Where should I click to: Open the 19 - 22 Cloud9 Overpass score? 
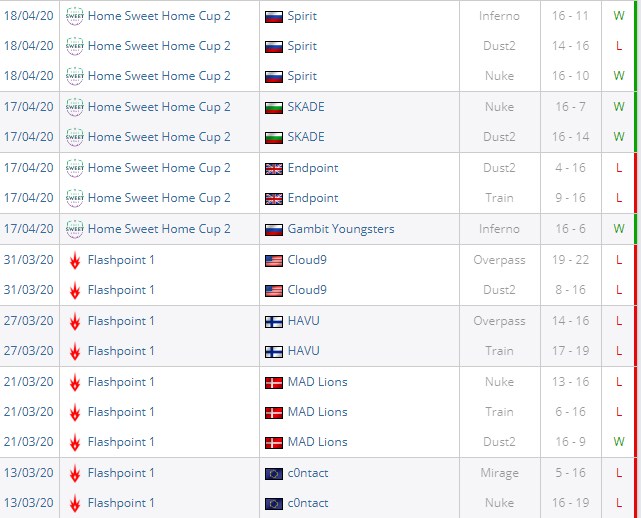[x=570, y=260]
